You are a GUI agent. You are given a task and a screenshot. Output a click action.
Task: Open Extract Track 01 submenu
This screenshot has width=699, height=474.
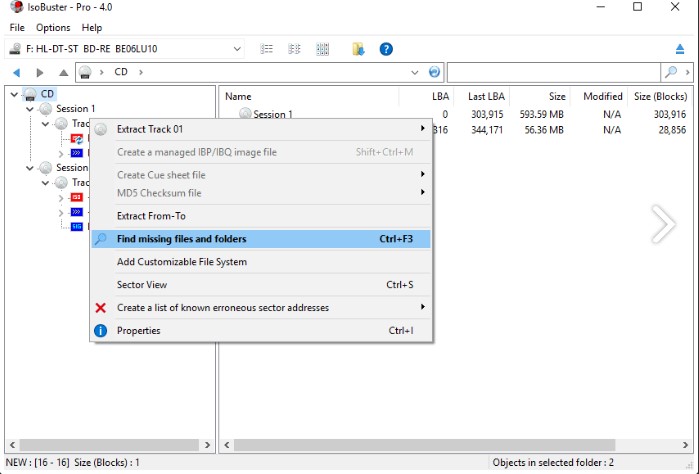(x=261, y=129)
